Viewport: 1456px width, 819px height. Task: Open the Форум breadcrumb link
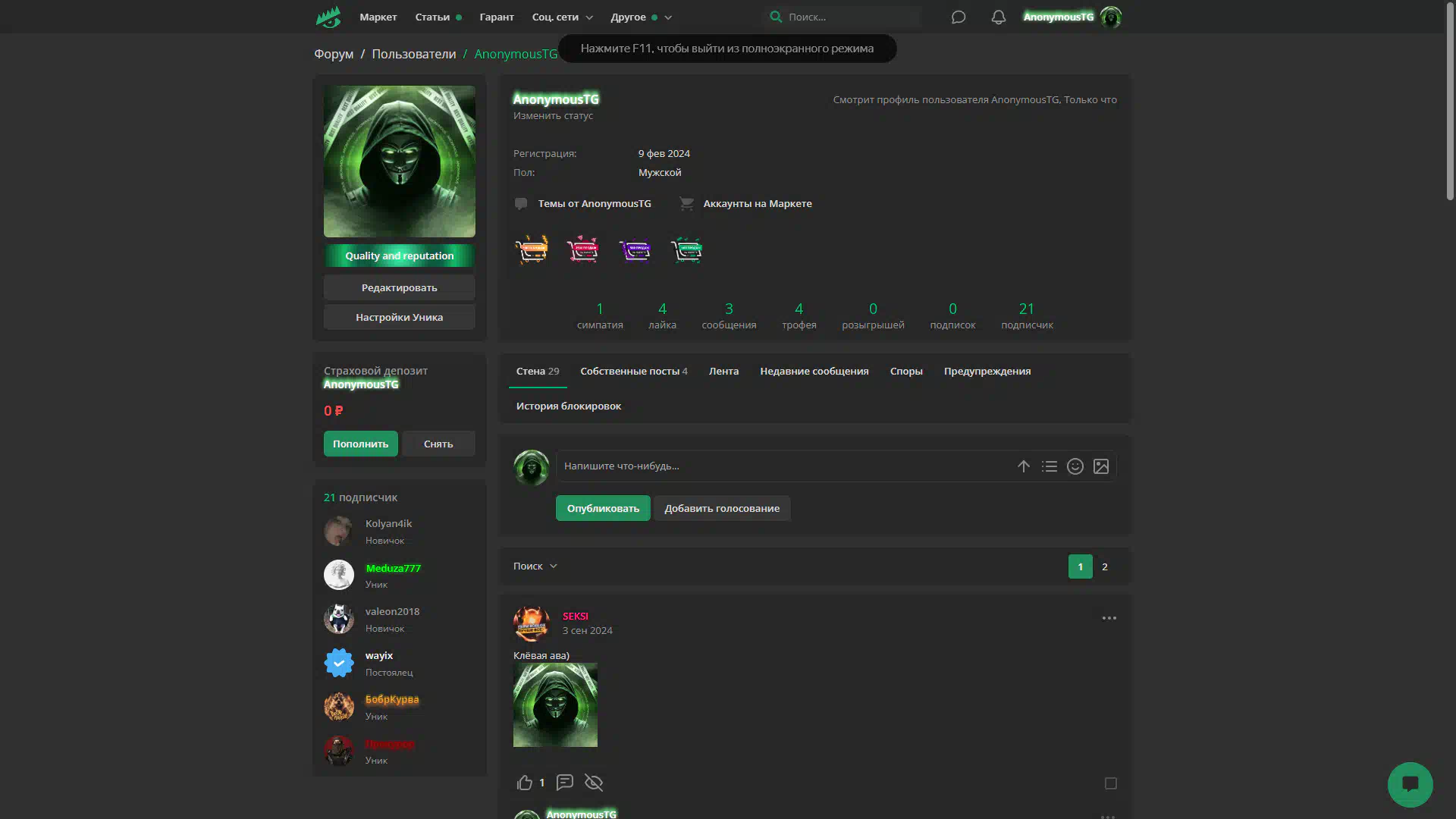tap(334, 54)
